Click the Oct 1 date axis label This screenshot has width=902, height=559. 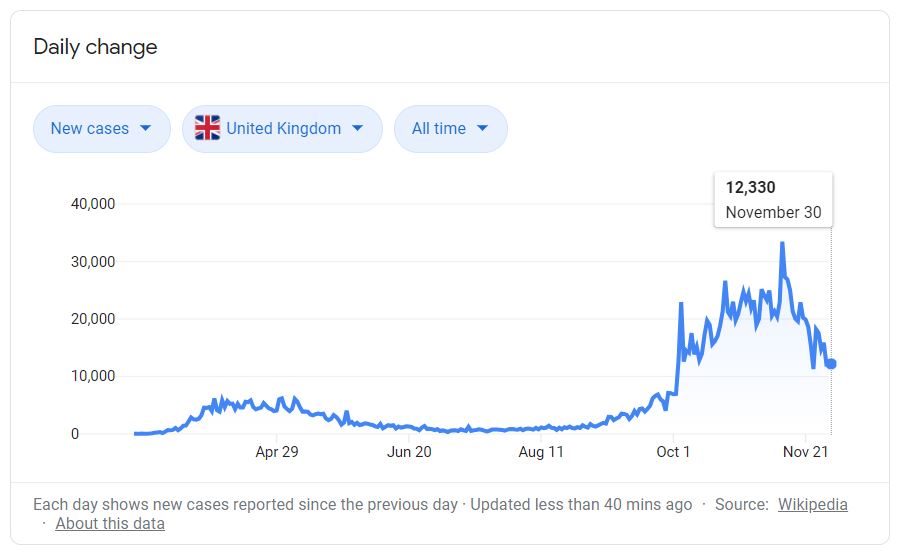[x=673, y=452]
